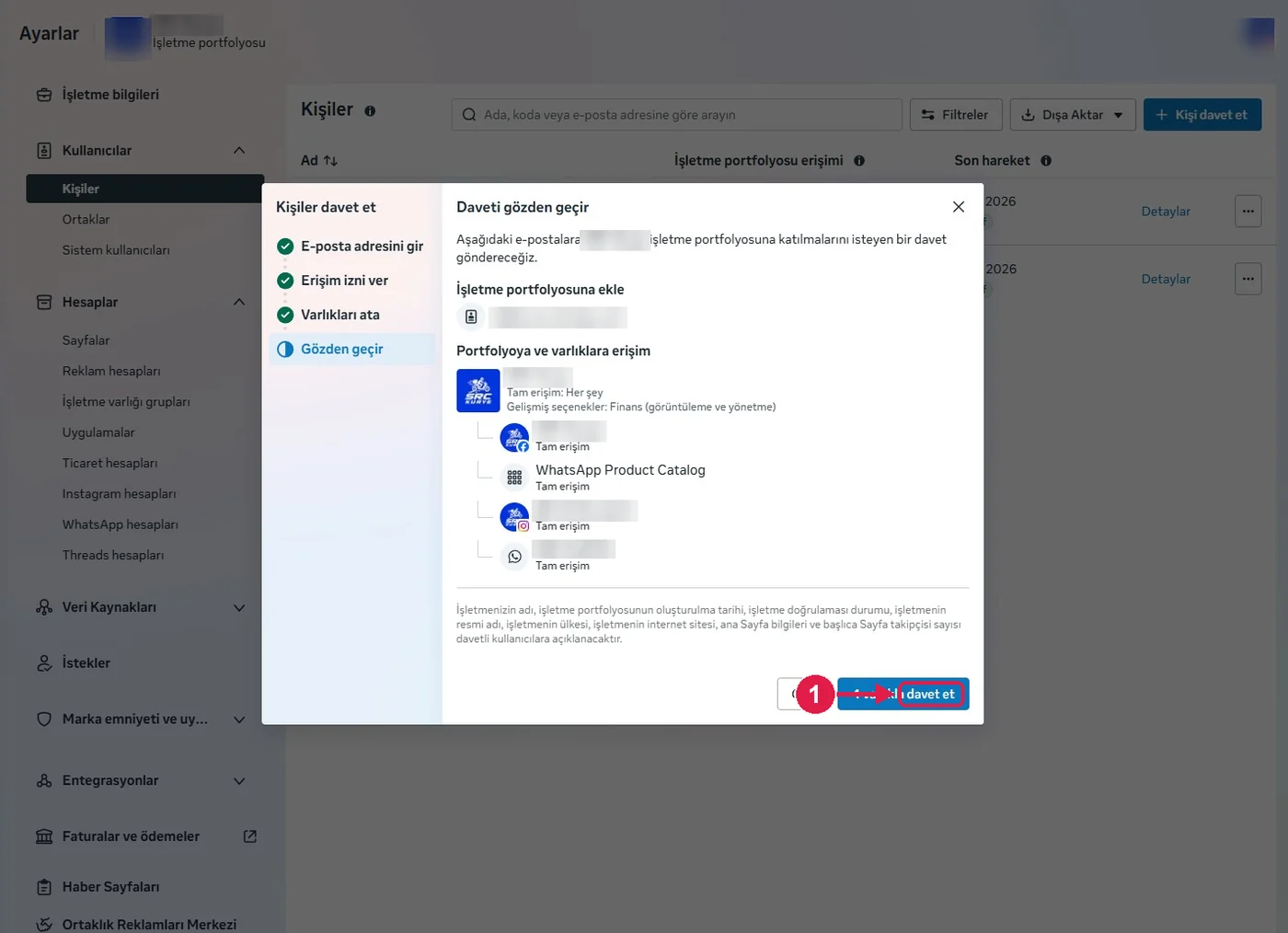Select Kişiler in the sidebar
The height and width of the screenshot is (933, 1288).
(144, 189)
